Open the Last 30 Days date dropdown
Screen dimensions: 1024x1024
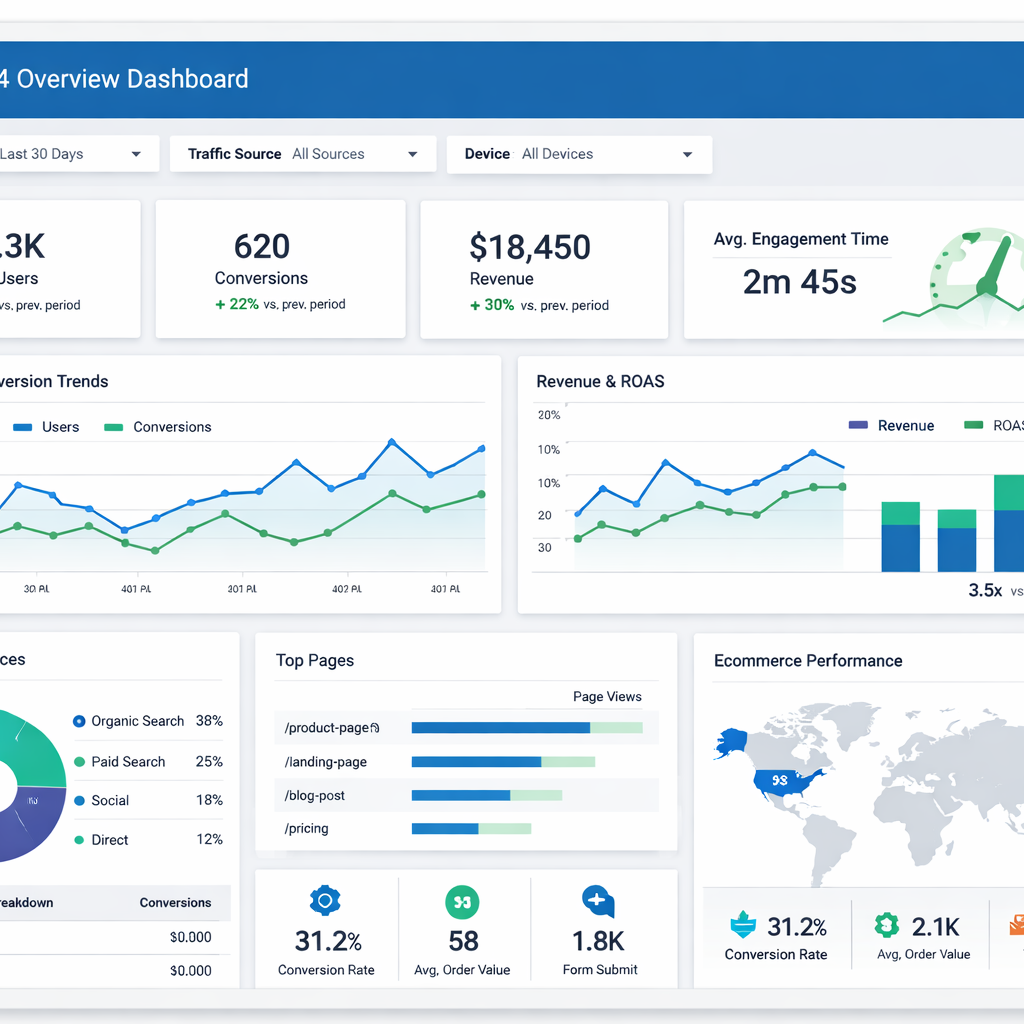coord(70,154)
